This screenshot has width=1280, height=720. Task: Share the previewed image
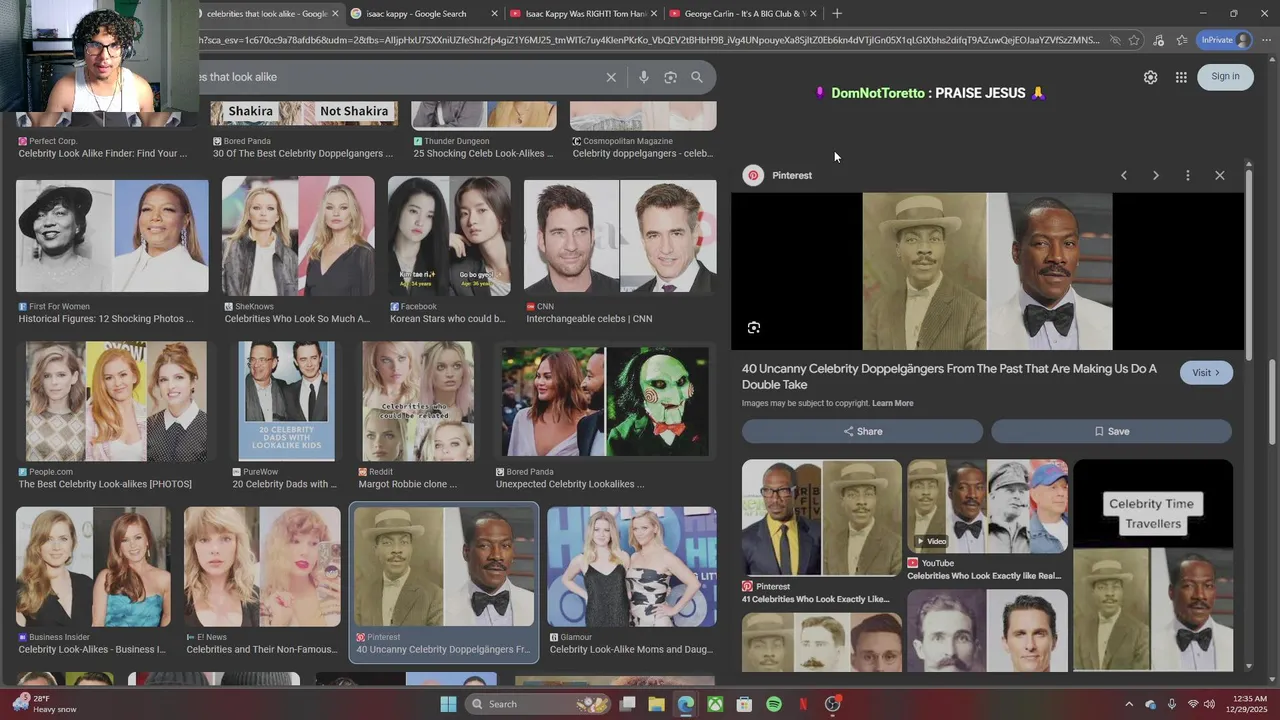coord(862,431)
